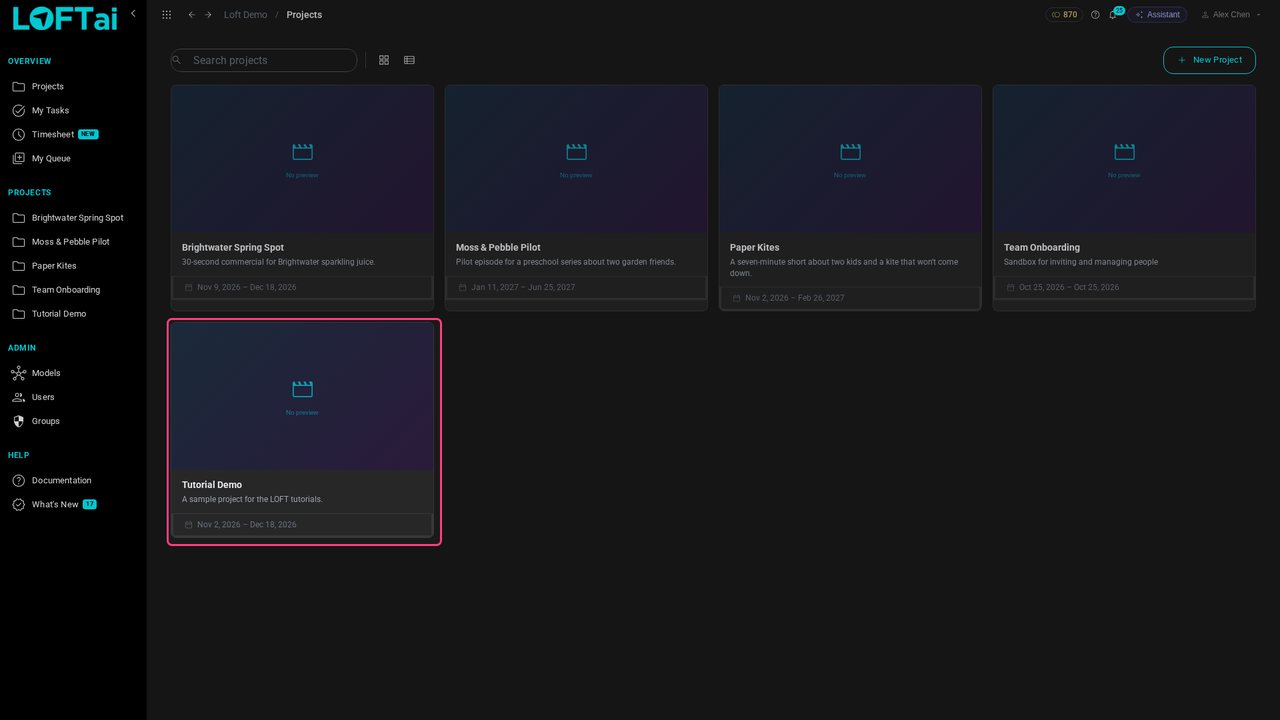This screenshot has height=720, width=1280.
Task: Click the LOFTai logo
Action: tap(65, 18)
